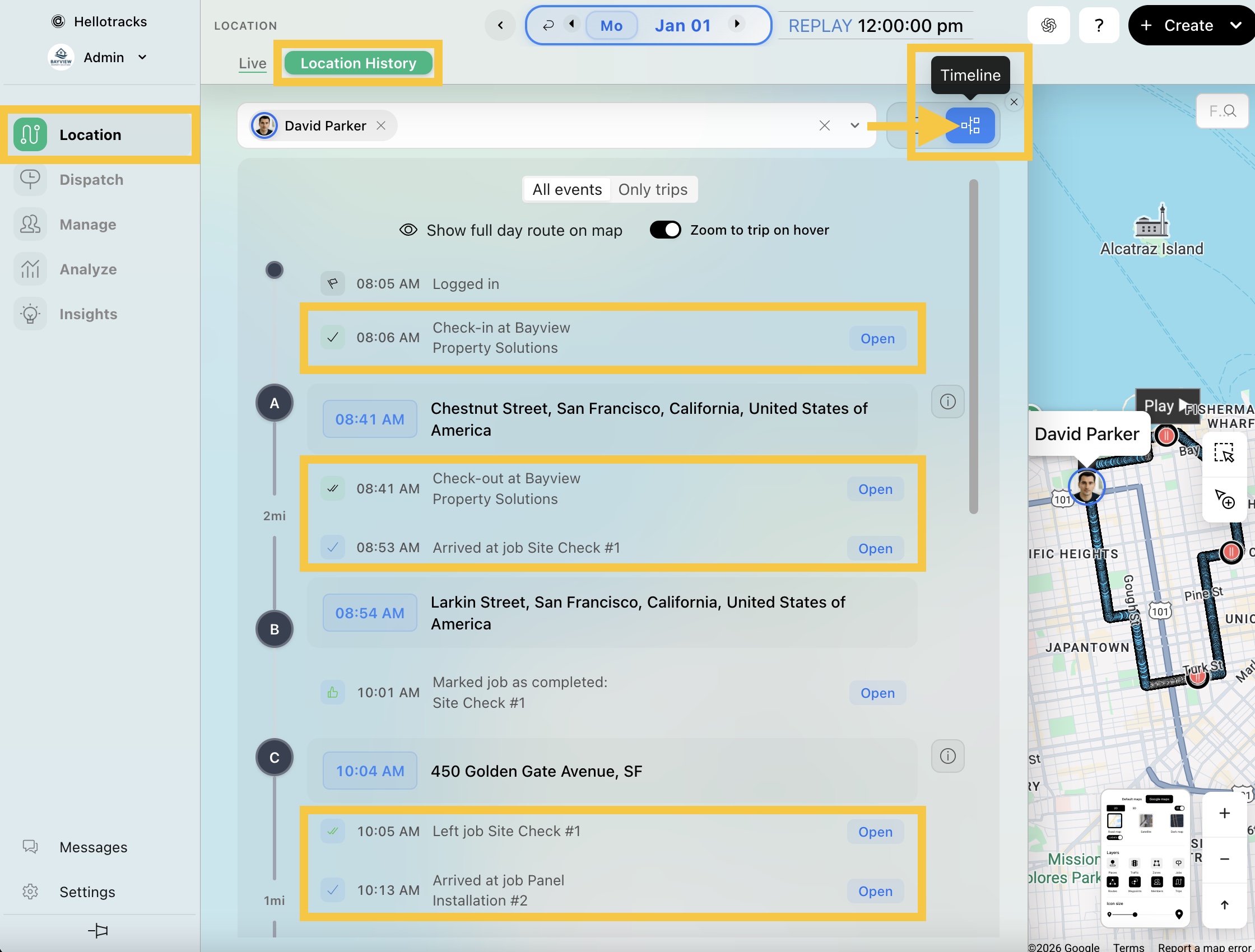The width and height of the screenshot is (1255, 952).
Task: Click the Insights lightbulb icon
Action: [x=30, y=314]
